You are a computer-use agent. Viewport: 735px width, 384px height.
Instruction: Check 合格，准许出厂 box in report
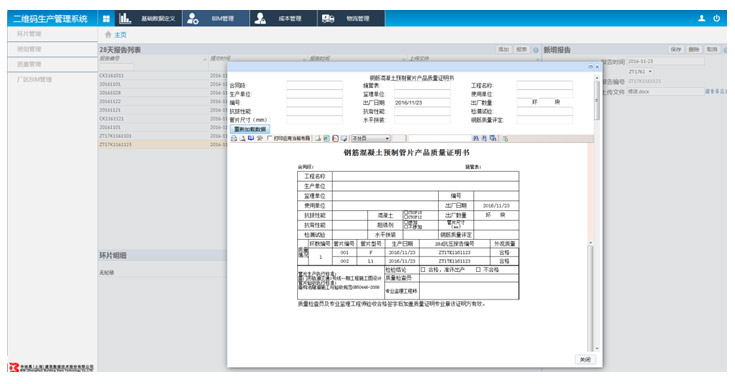click(423, 270)
